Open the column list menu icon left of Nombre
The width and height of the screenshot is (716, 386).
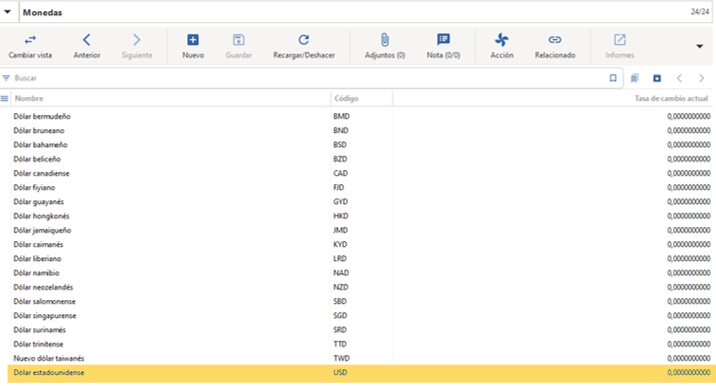coord(5,98)
